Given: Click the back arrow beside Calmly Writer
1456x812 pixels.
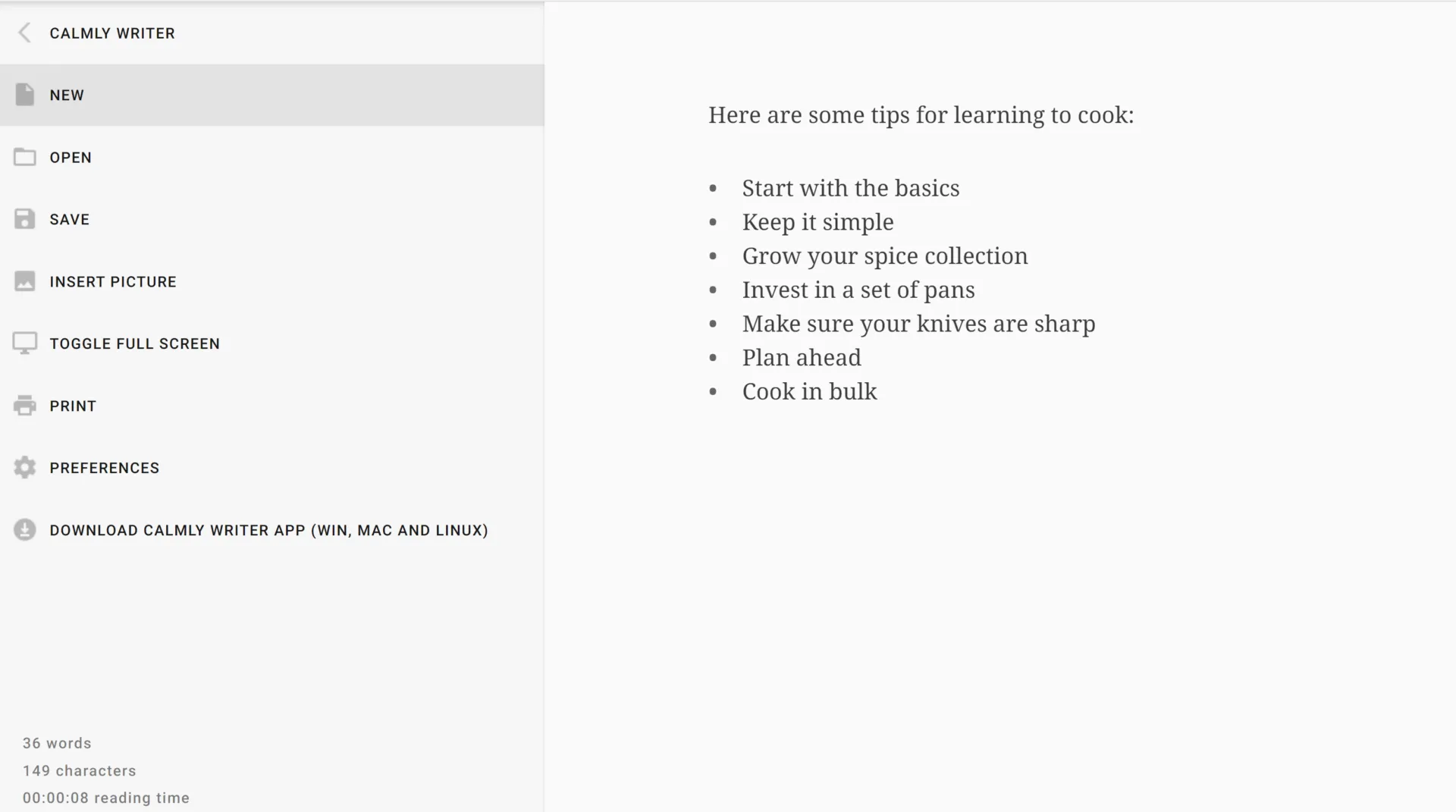Looking at the screenshot, I should tap(24, 33).
